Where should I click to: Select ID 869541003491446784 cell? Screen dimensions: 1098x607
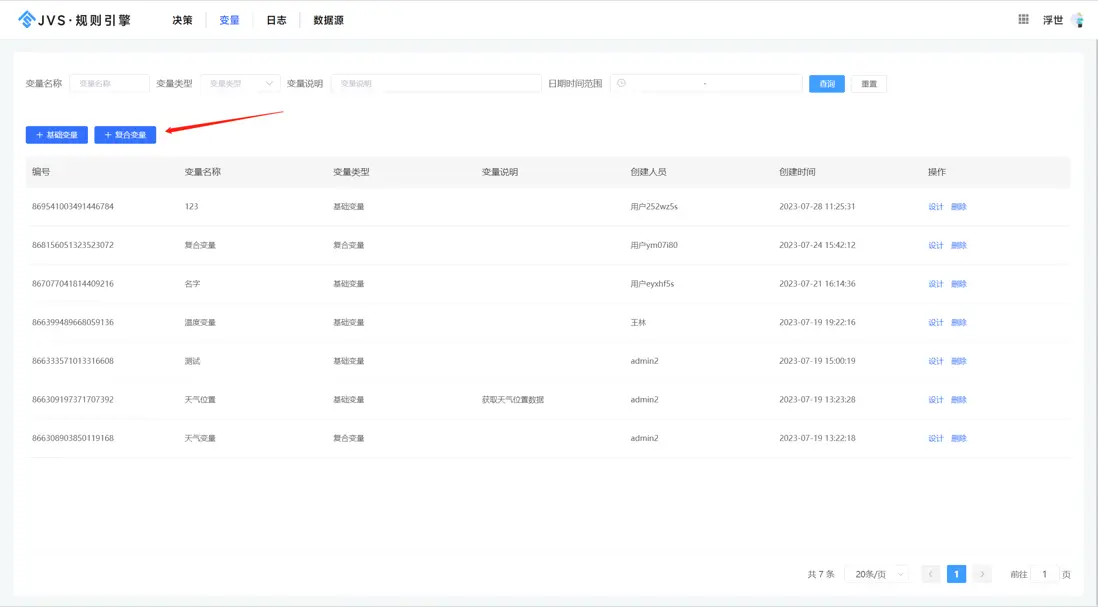click(73, 207)
